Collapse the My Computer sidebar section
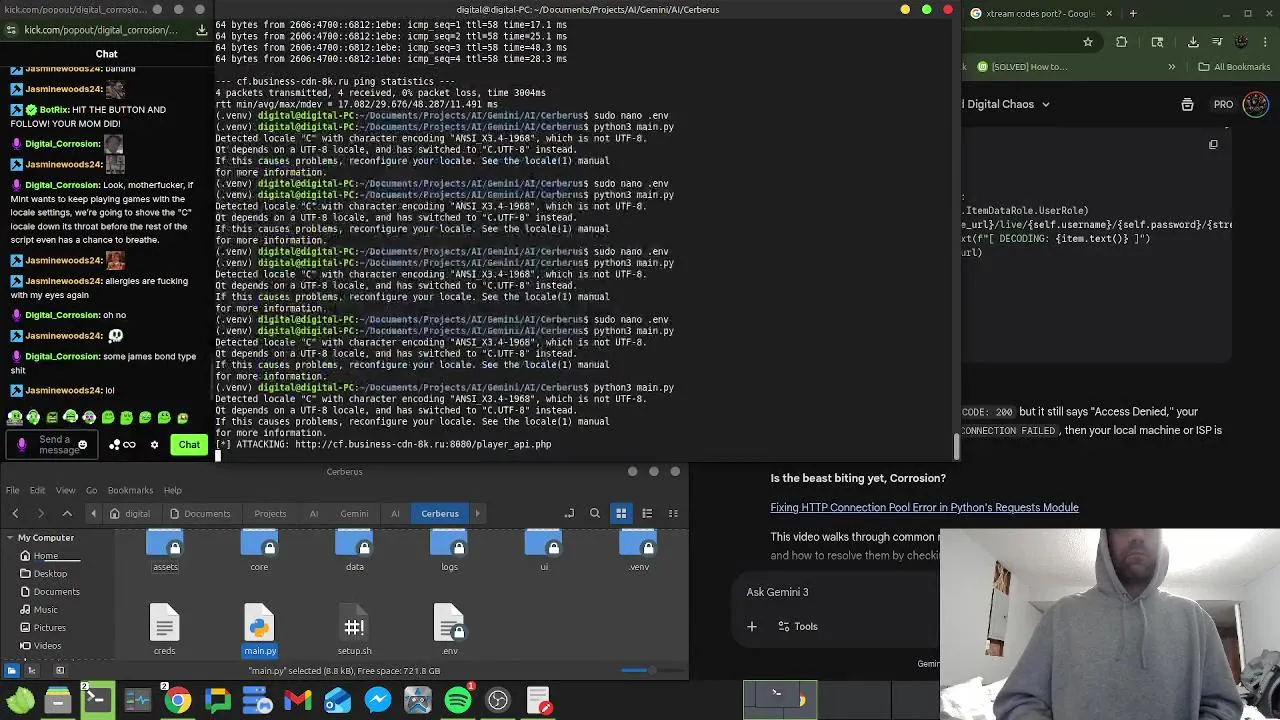1280x720 pixels. pyautogui.click(x=10, y=538)
